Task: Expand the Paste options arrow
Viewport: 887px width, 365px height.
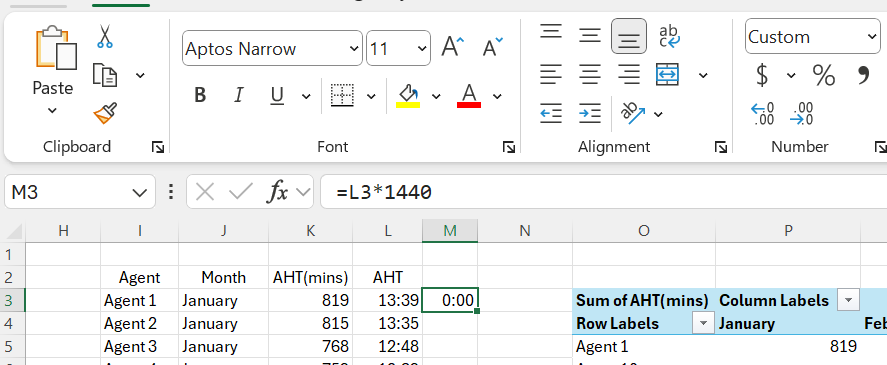Action: 53,110
